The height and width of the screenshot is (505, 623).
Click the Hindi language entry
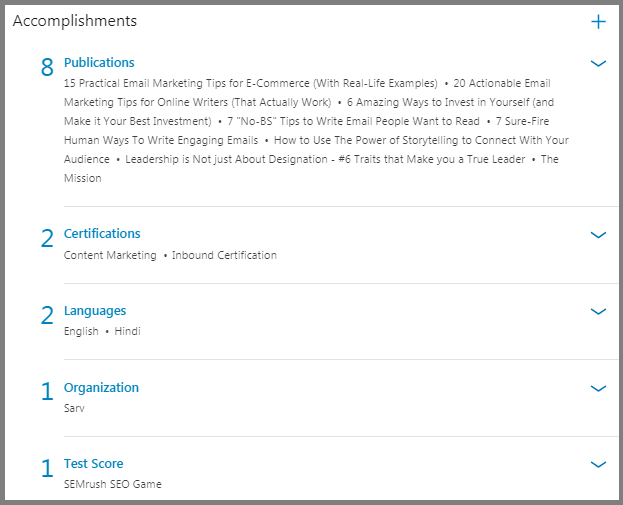point(127,331)
